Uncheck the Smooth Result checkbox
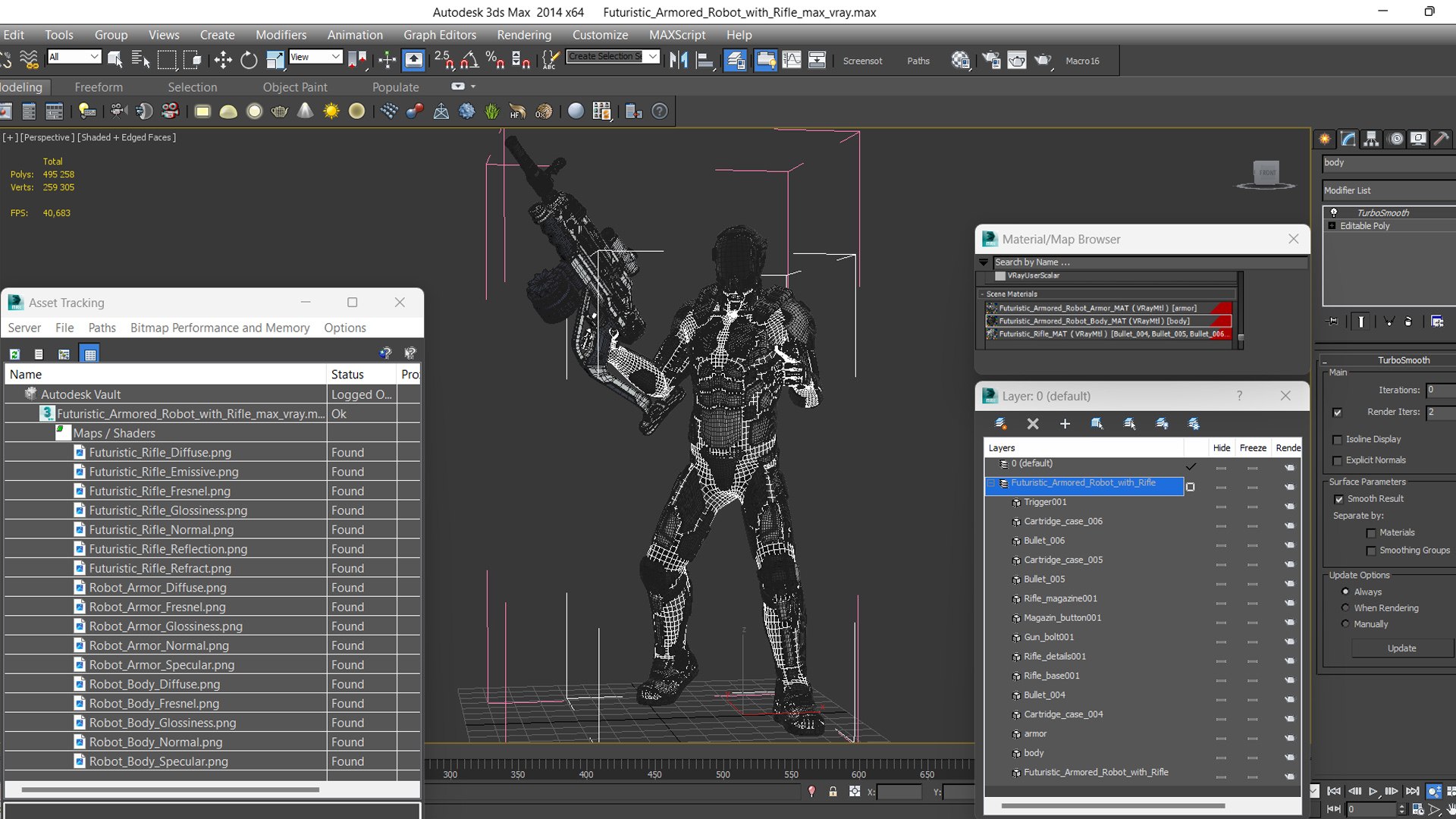This screenshot has height=819, width=1456. [1338, 499]
